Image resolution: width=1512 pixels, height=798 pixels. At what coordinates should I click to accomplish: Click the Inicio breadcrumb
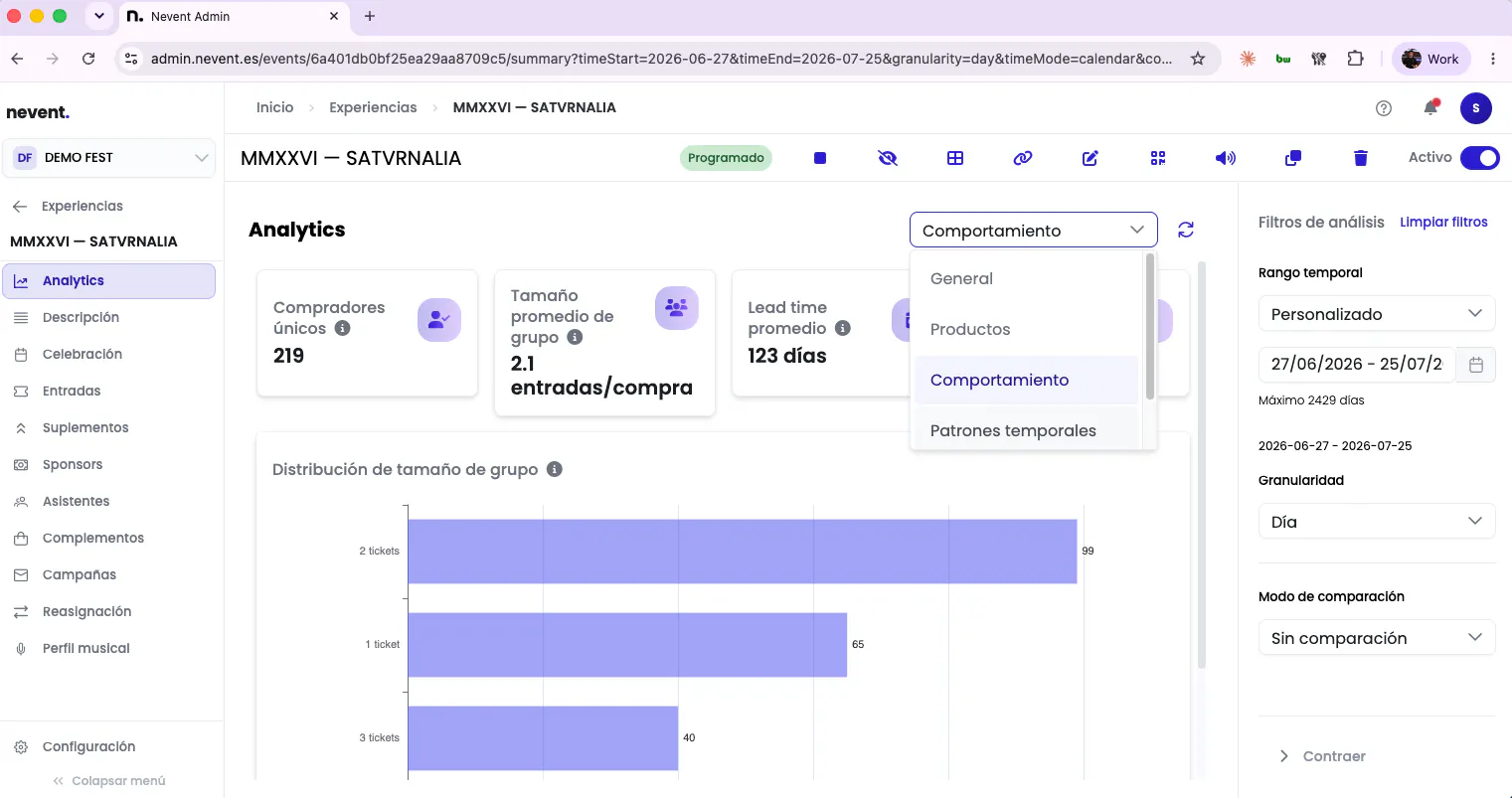pos(275,107)
